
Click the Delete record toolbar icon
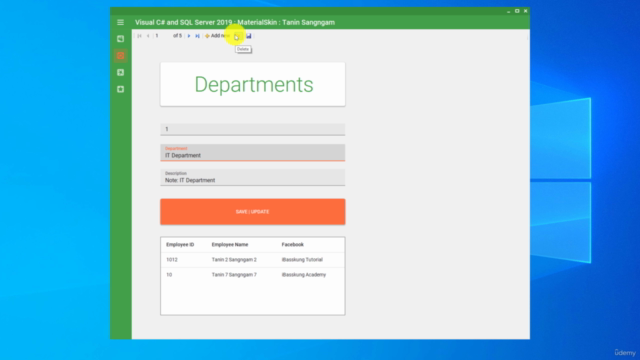[237, 36]
